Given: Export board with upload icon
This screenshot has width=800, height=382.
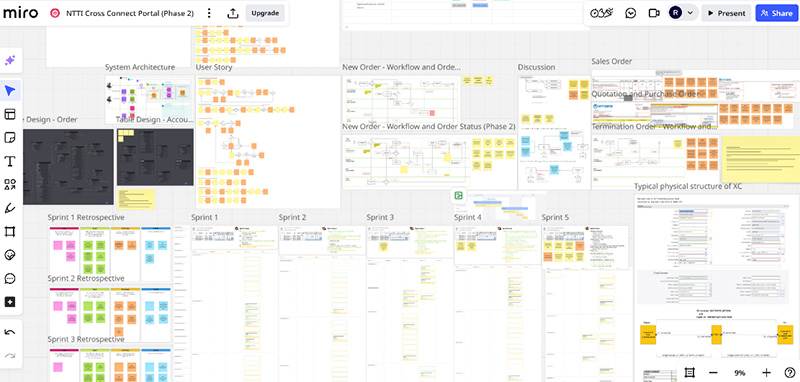Looking at the screenshot, I should click(233, 13).
